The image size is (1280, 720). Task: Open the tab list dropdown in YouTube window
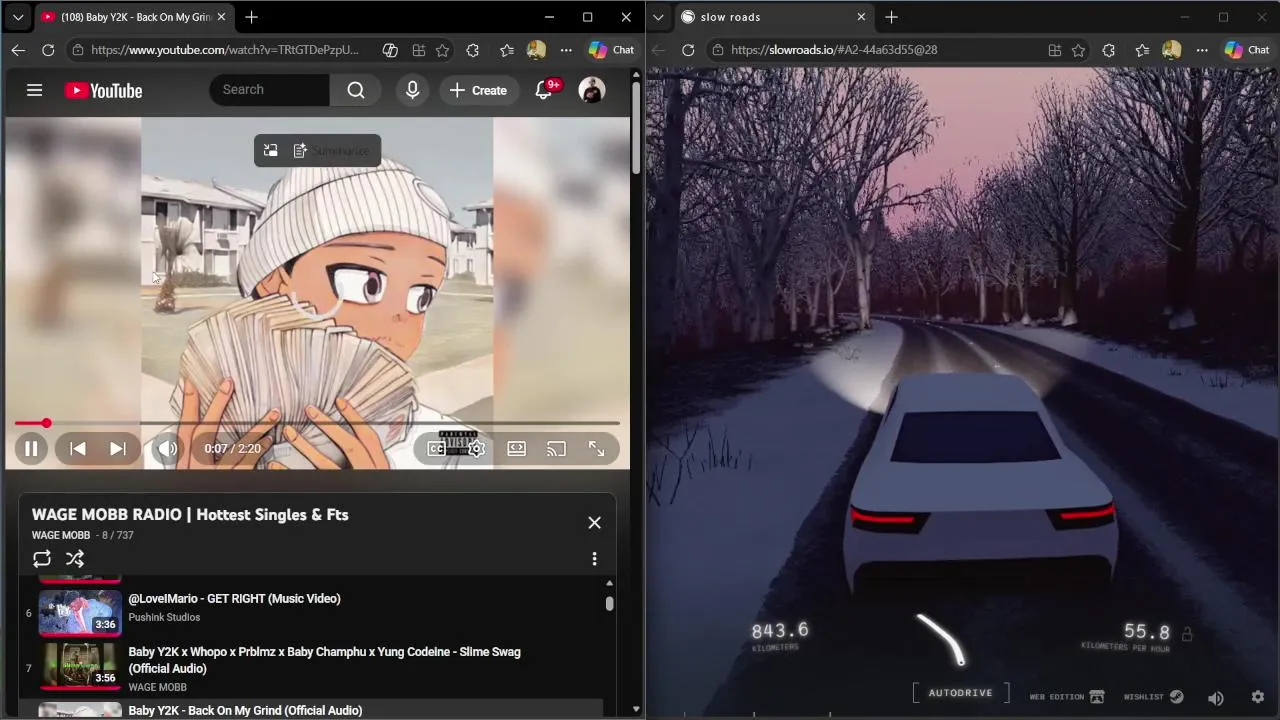coord(18,17)
